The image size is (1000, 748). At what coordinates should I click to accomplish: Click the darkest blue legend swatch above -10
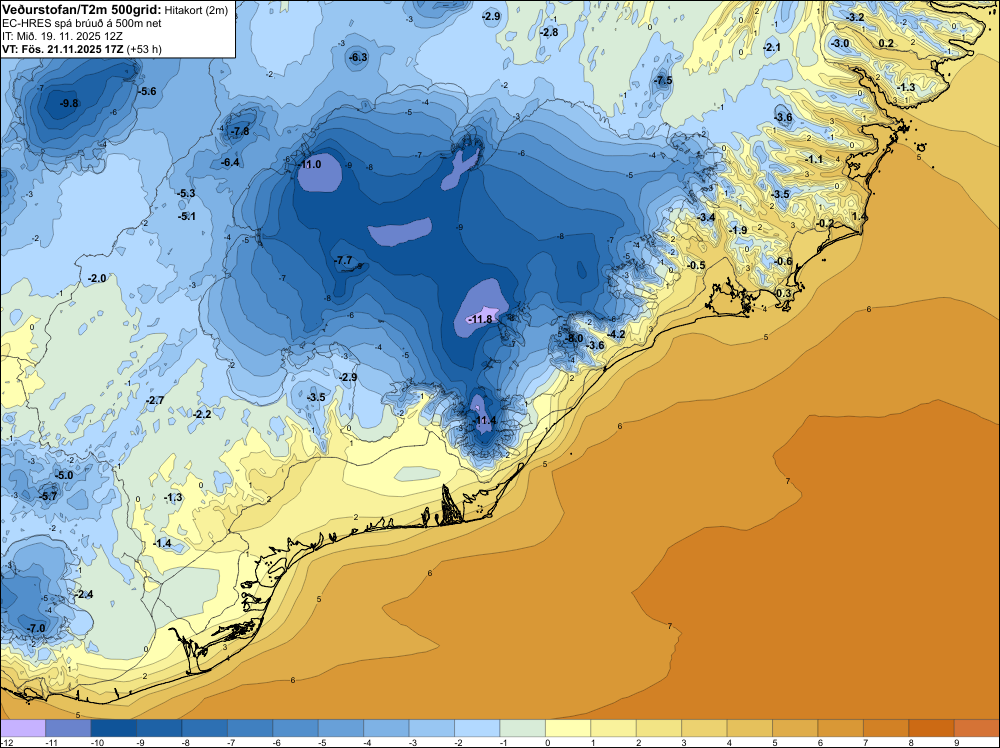[114, 728]
